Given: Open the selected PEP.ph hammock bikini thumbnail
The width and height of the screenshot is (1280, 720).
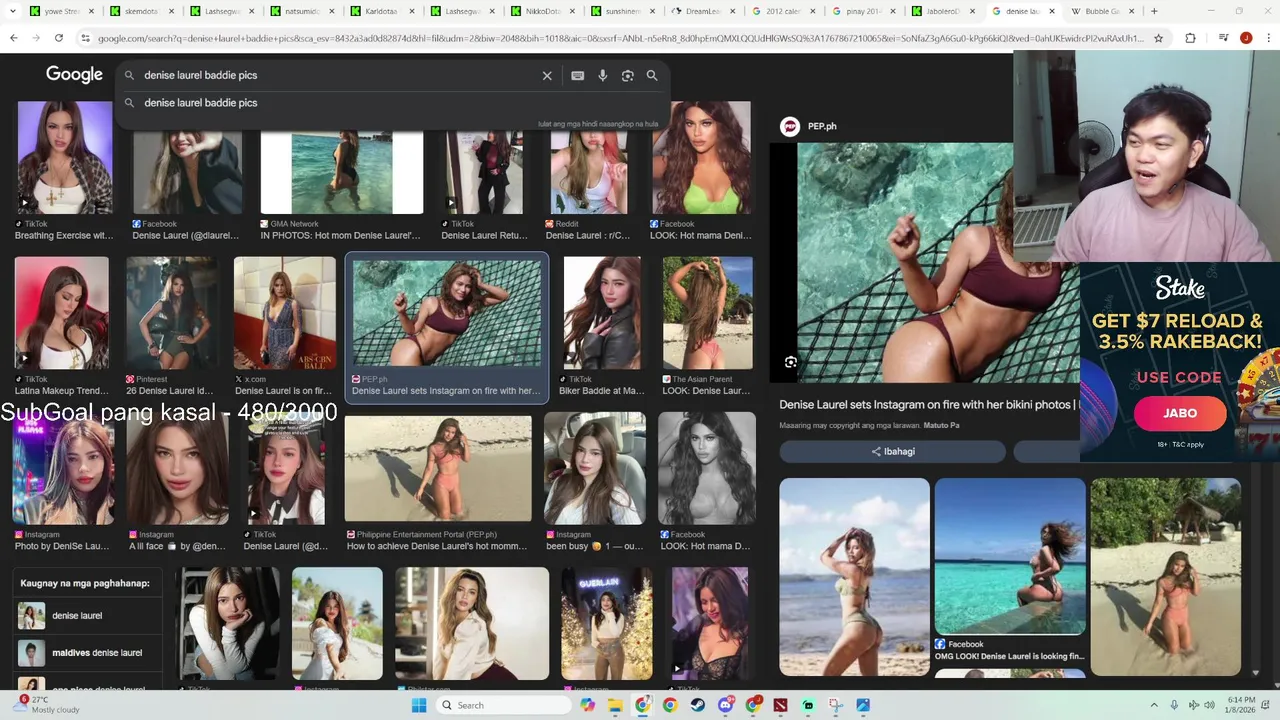Looking at the screenshot, I should [x=446, y=313].
